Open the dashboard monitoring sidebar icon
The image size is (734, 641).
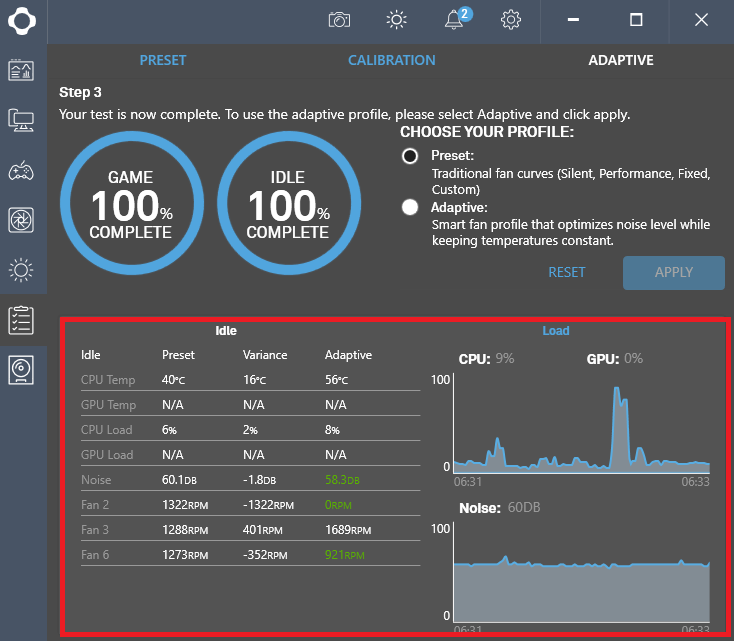(21, 70)
